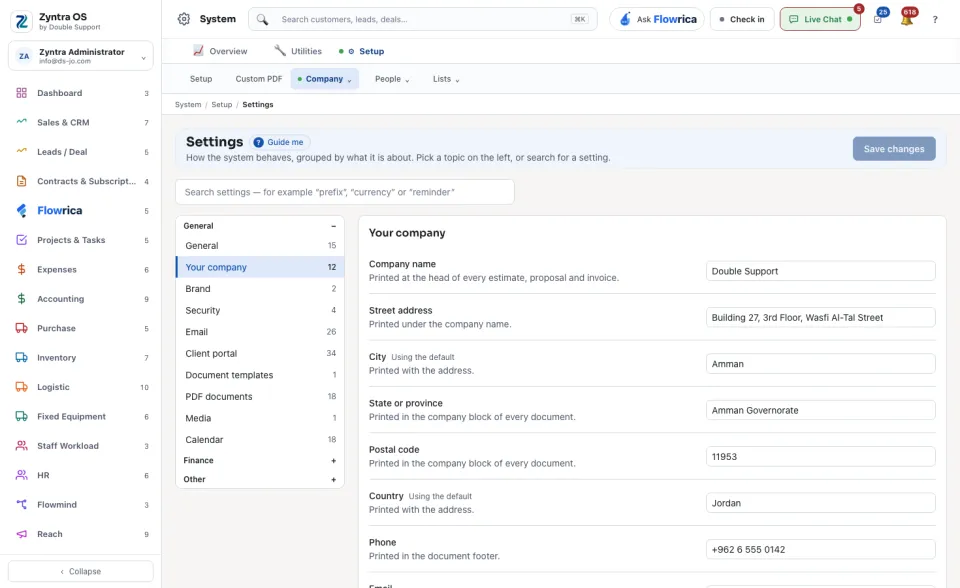
Task: Open the Reach megaphone icon
Action: pos(21,534)
